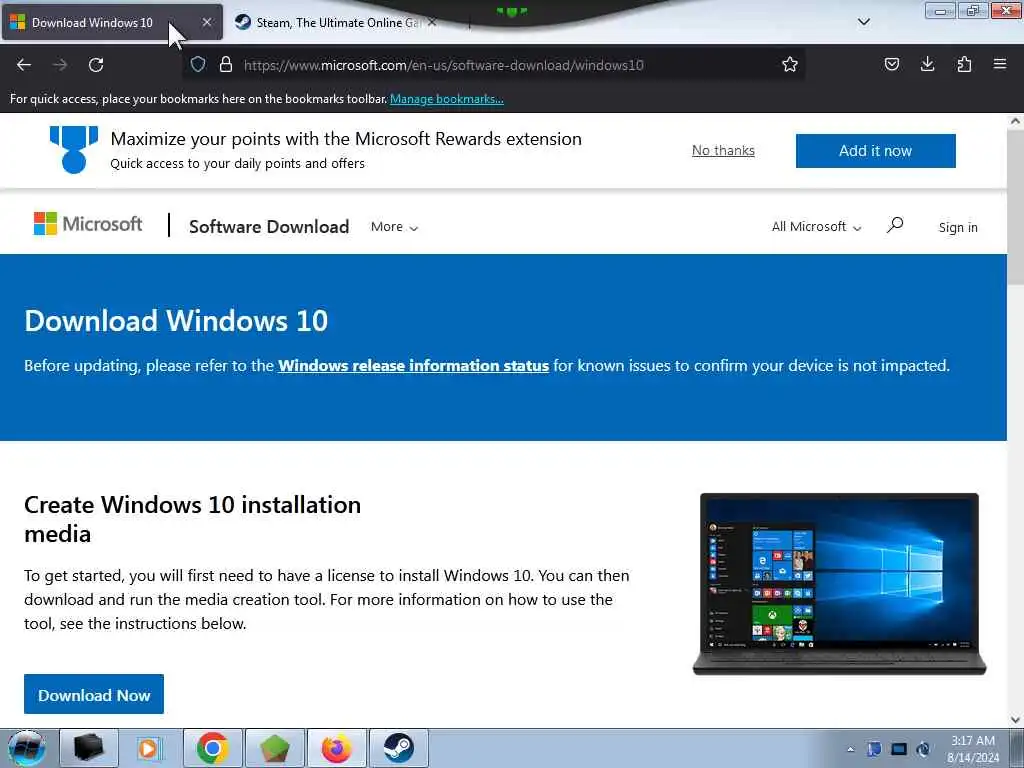
Task: Bookmark this page with the star
Action: [x=790, y=64]
